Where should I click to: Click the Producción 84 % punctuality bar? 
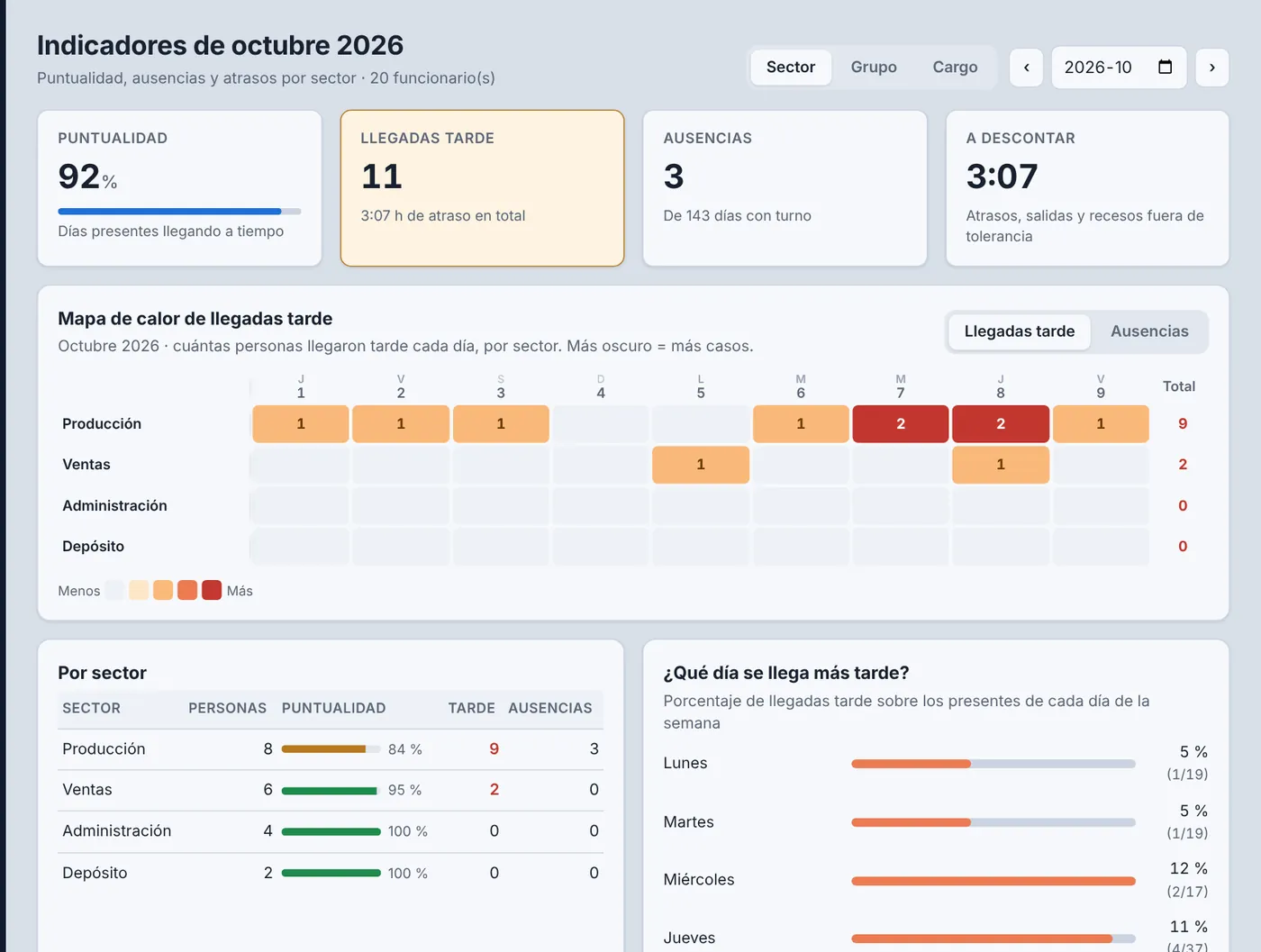(x=331, y=749)
